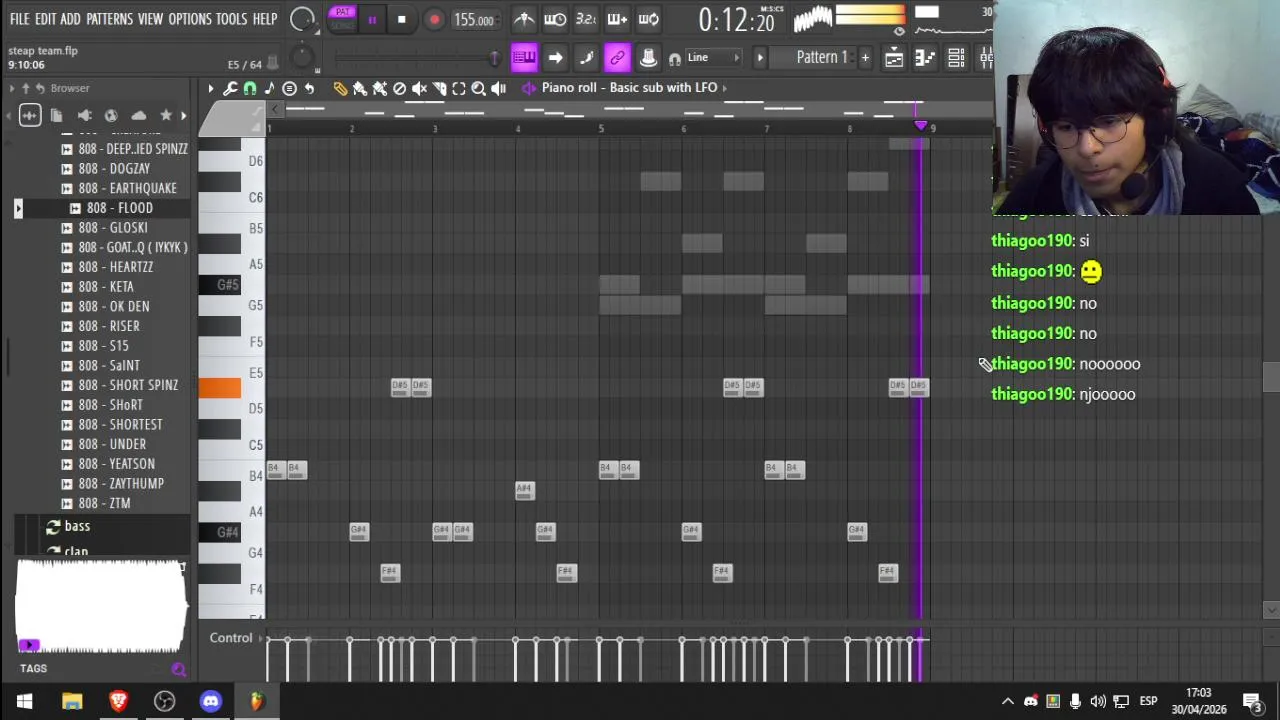Toggle the 3.2.1 countdown before recording
The width and height of the screenshot is (1280, 720).
point(586,19)
